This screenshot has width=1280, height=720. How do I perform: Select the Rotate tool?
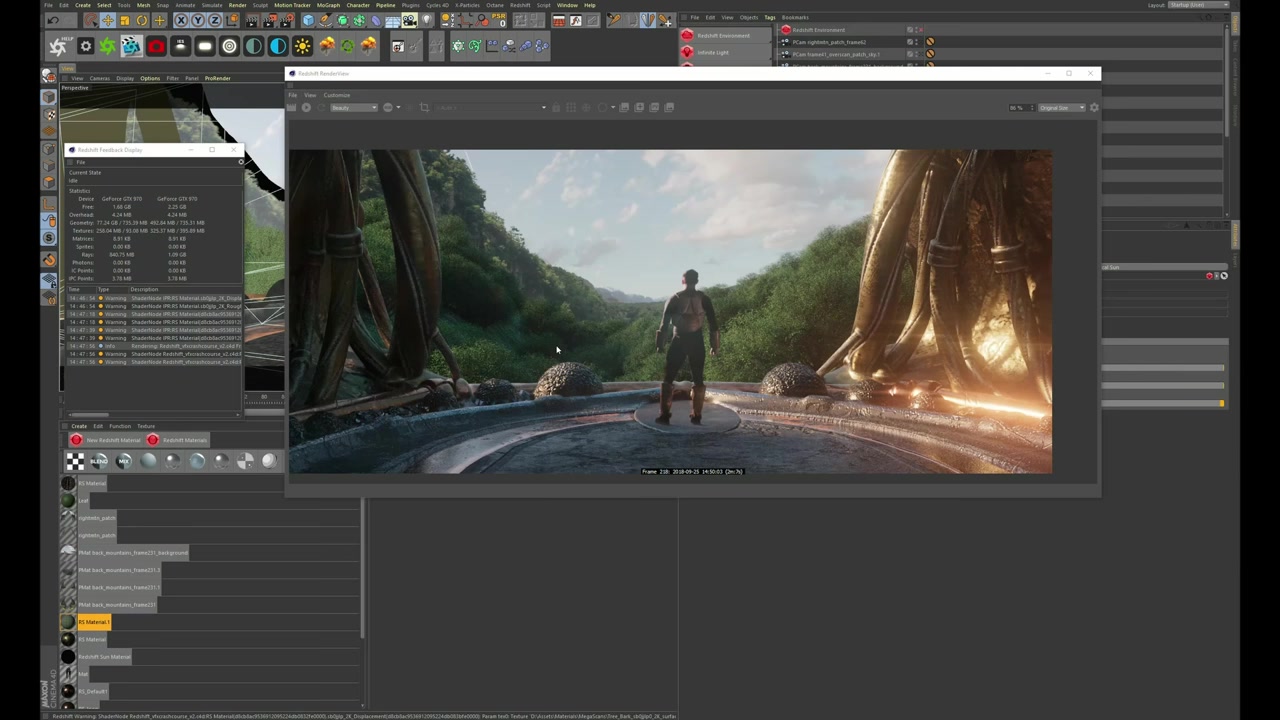(x=141, y=20)
